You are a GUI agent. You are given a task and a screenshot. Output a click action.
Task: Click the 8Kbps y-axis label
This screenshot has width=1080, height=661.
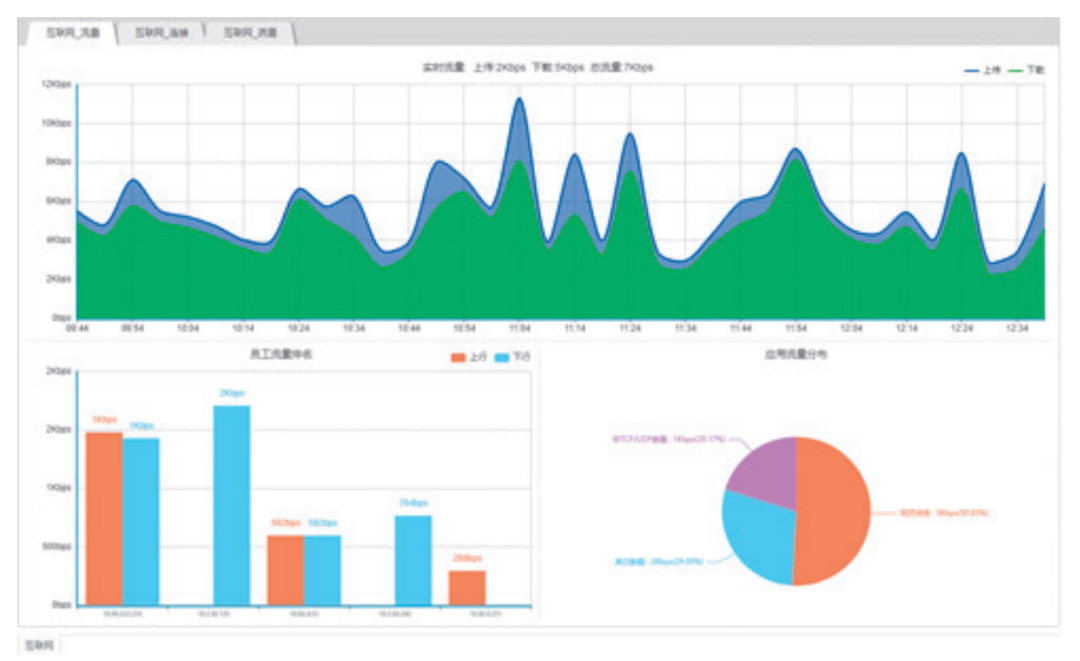point(59,162)
